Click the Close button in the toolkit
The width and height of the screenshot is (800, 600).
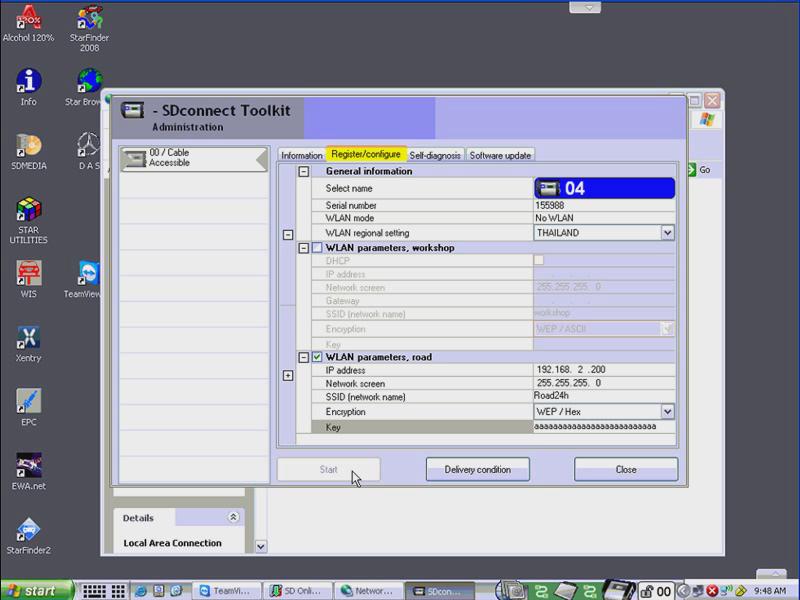coord(625,469)
